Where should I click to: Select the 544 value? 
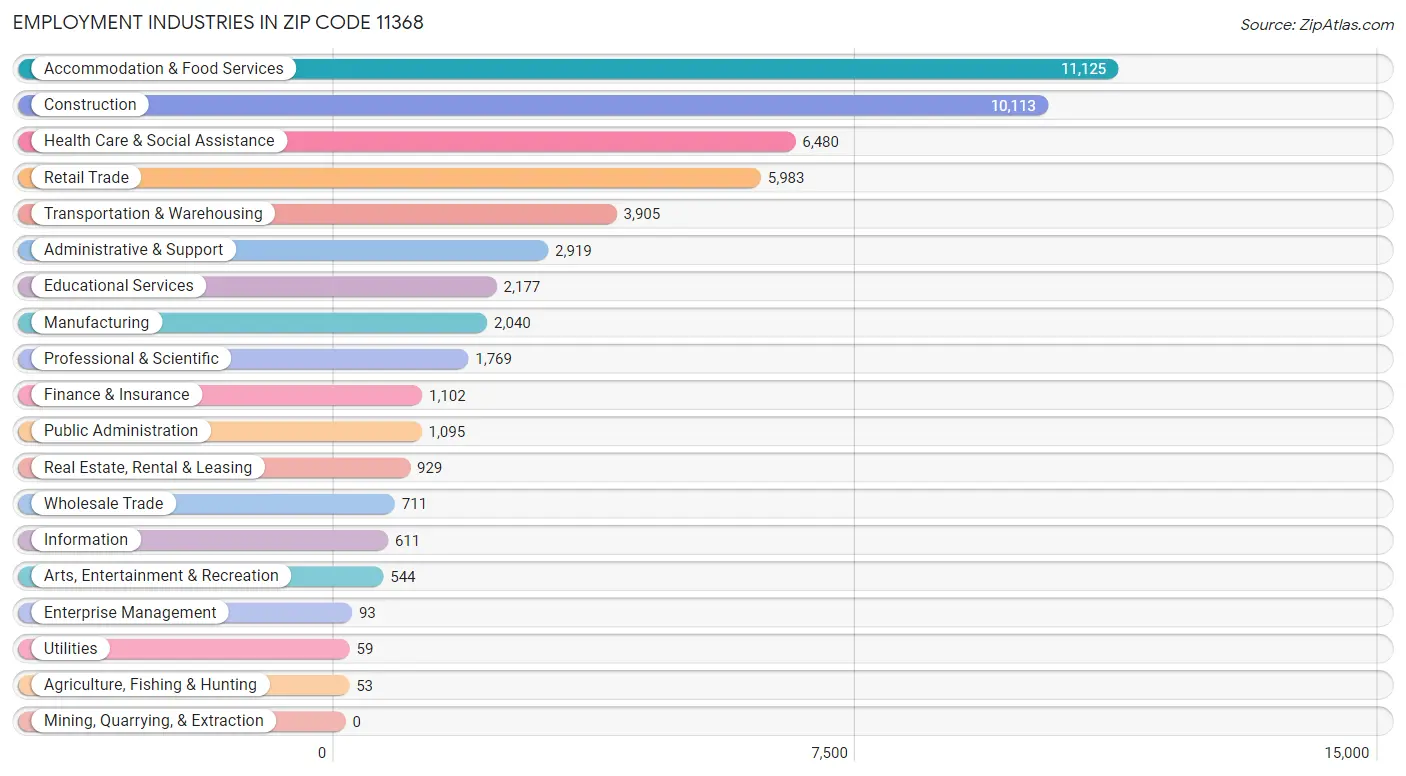pos(403,577)
